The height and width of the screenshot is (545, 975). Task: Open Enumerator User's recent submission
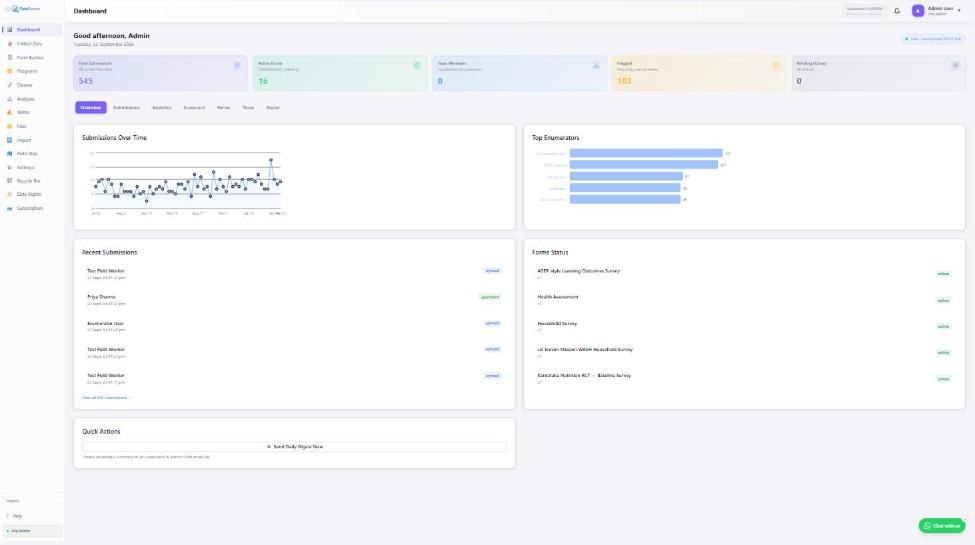pyautogui.click(x=294, y=326)
